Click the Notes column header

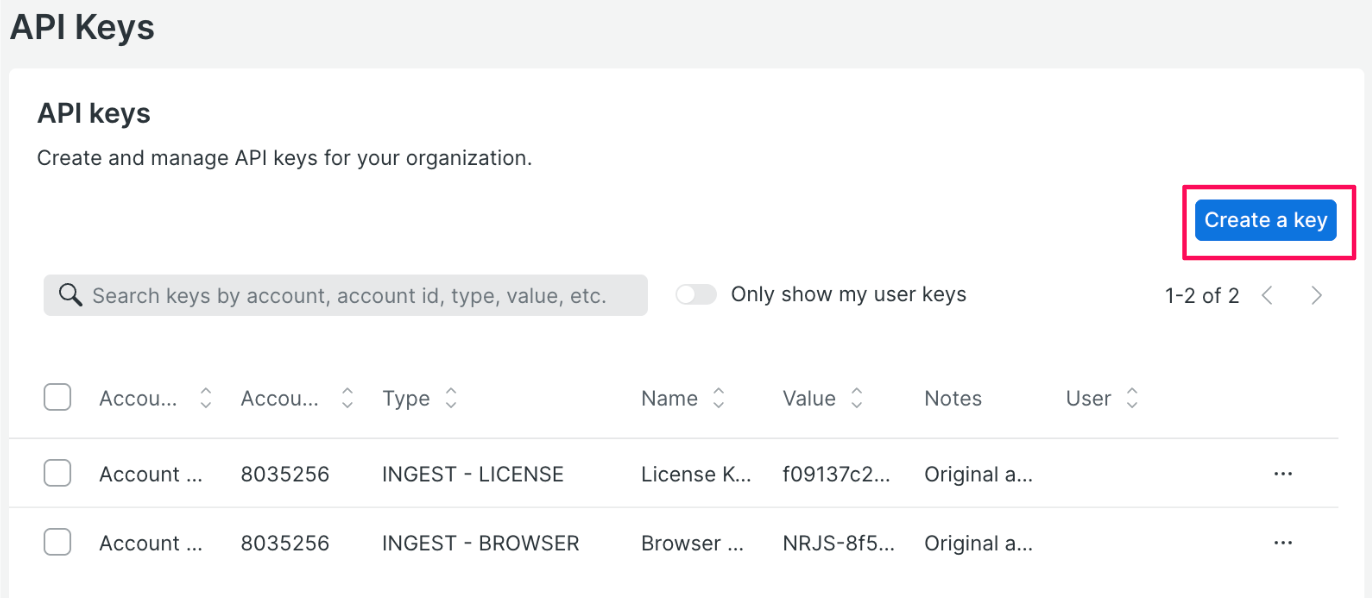(x=953, y=398)
